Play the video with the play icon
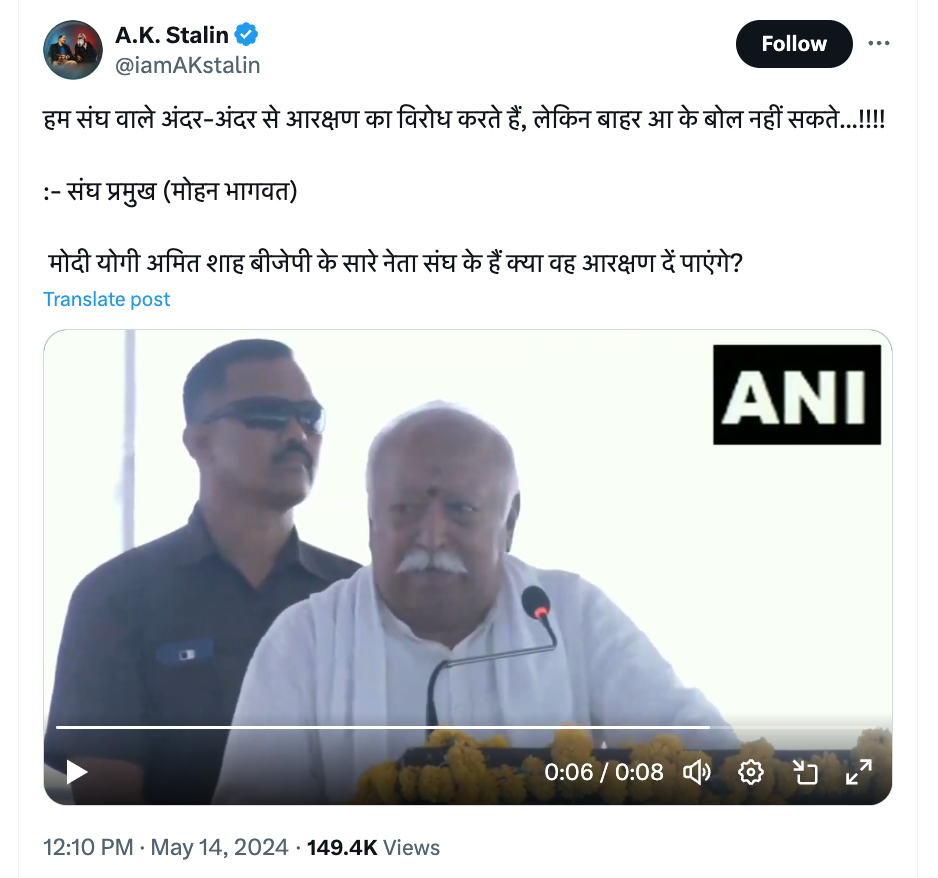The image size is (938, 878). pyautogui.click(x=76, y=772)
